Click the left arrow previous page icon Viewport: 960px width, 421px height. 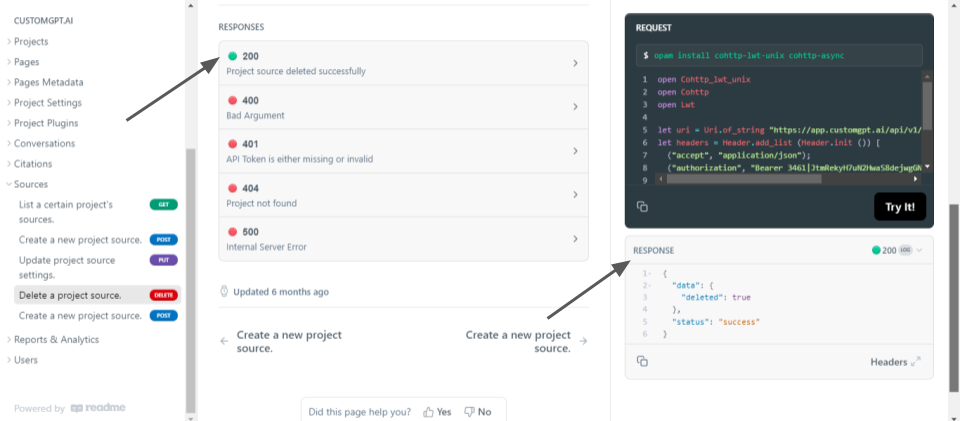[224, 341]
